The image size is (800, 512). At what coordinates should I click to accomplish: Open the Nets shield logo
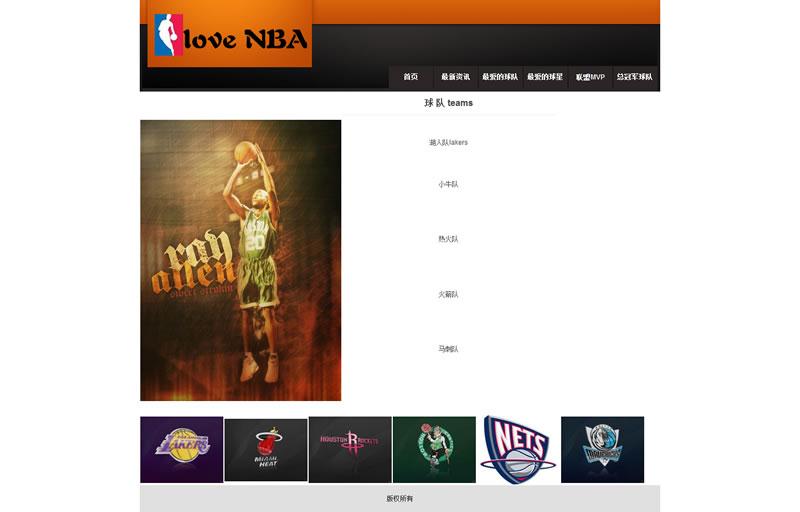518,449
